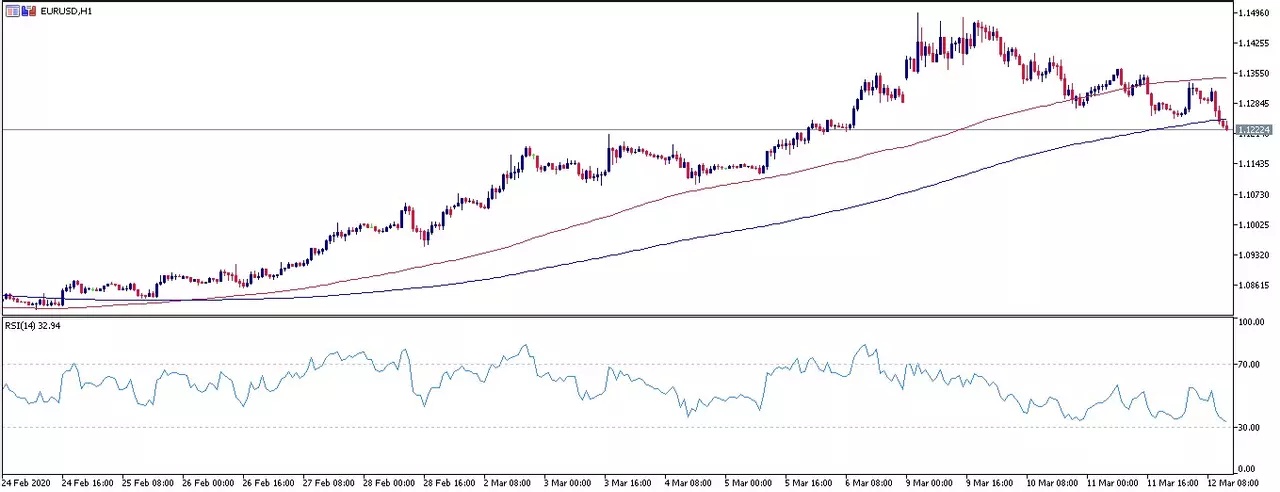Click the 1.09320 price scale label
Screen dimensions: 1280x492
tap(1255, 255)
